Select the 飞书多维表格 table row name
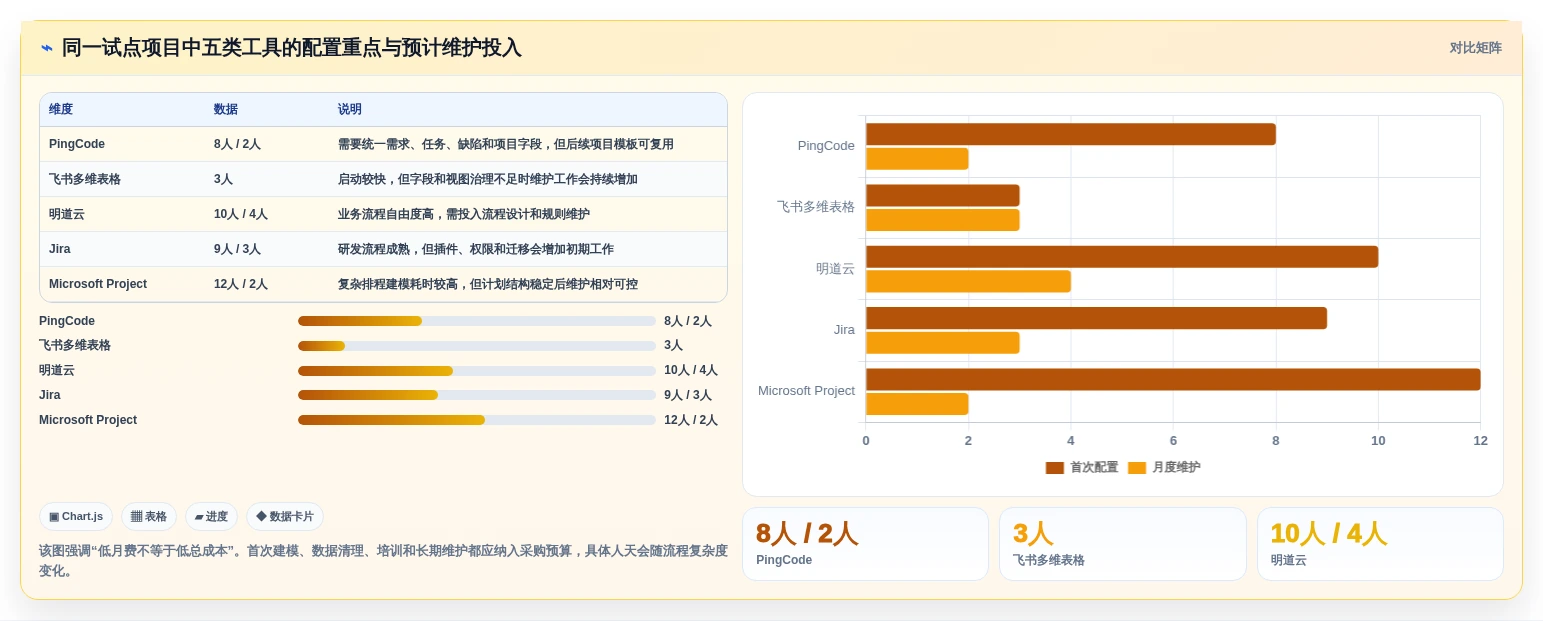1543x621 pixels. (x=85, y=179)
